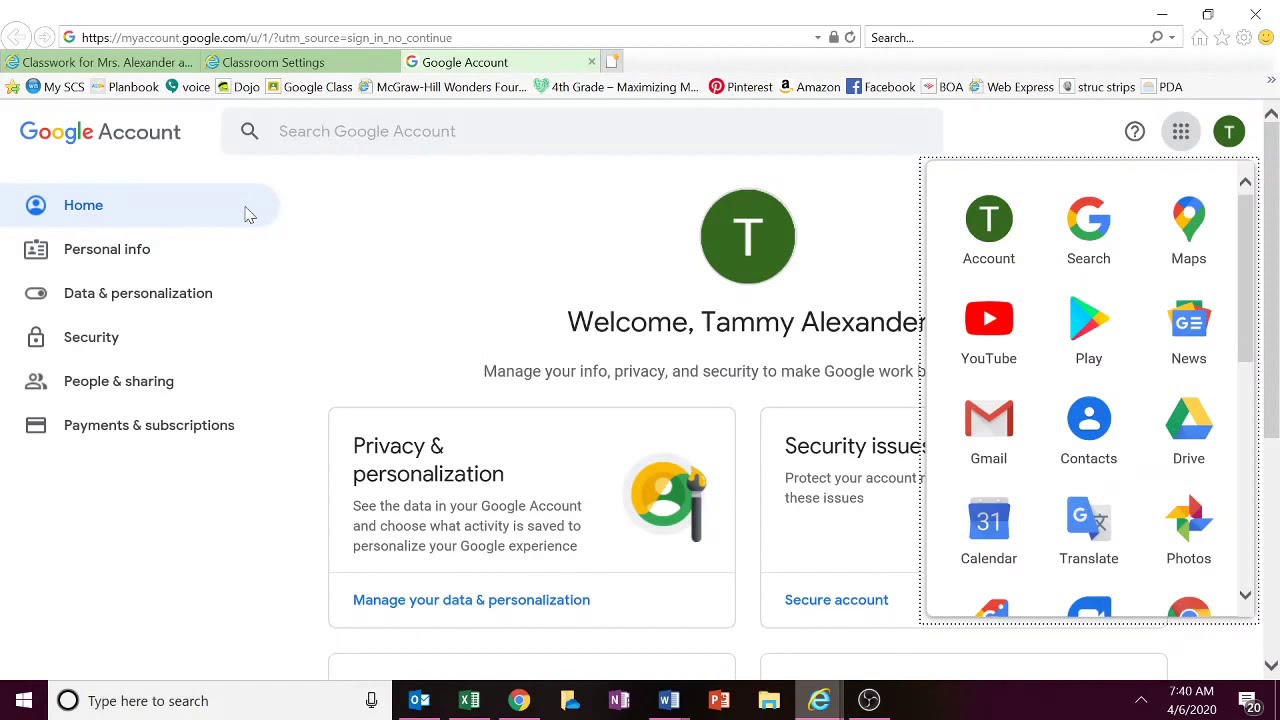The image size is (1280, 720).
Task: Click the Windows Start button
Action: pos(24,700)
